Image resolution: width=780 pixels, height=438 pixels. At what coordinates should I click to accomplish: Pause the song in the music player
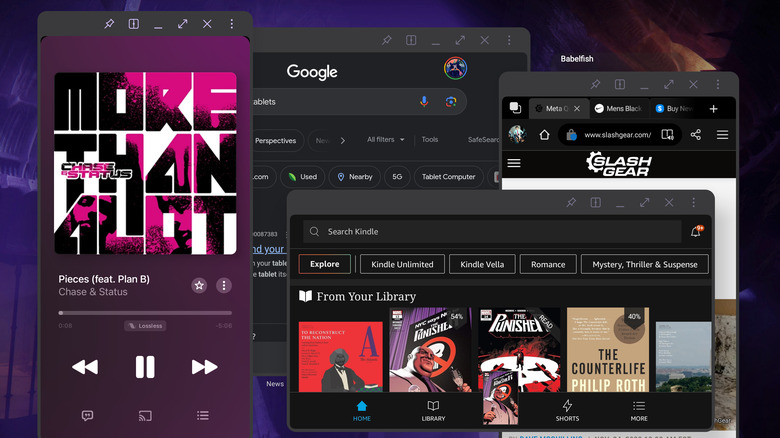[145, 367]
